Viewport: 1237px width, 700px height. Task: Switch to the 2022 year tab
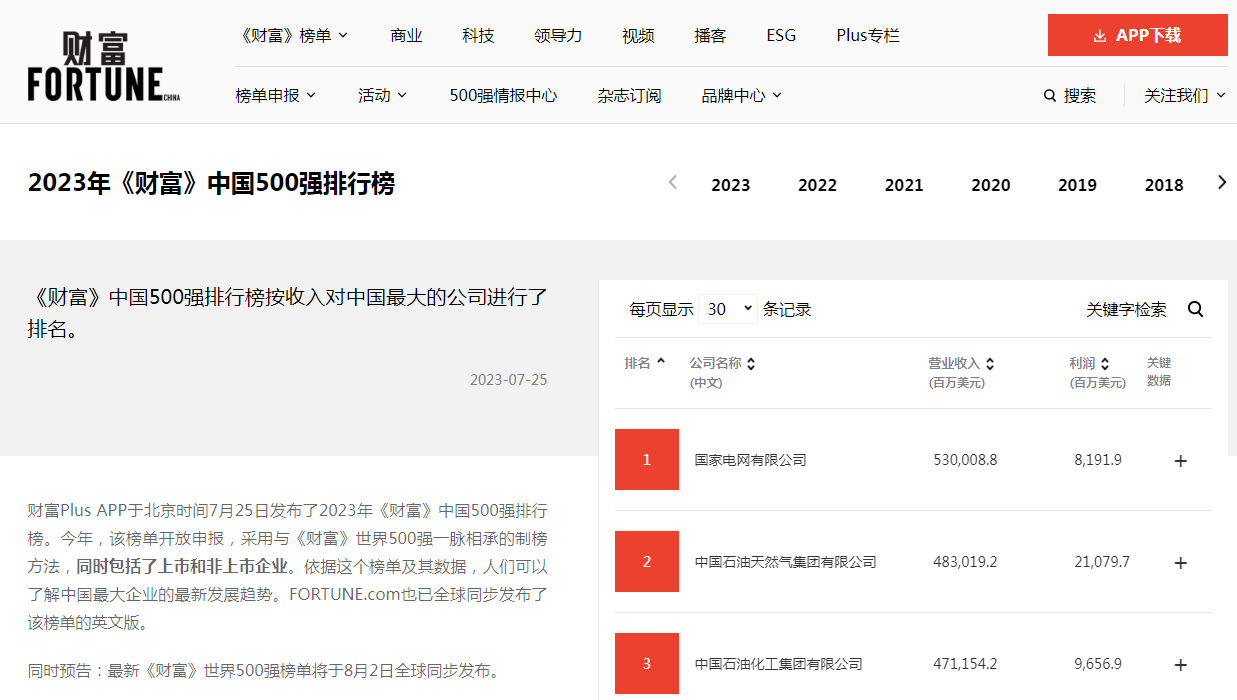pos(817,185)
